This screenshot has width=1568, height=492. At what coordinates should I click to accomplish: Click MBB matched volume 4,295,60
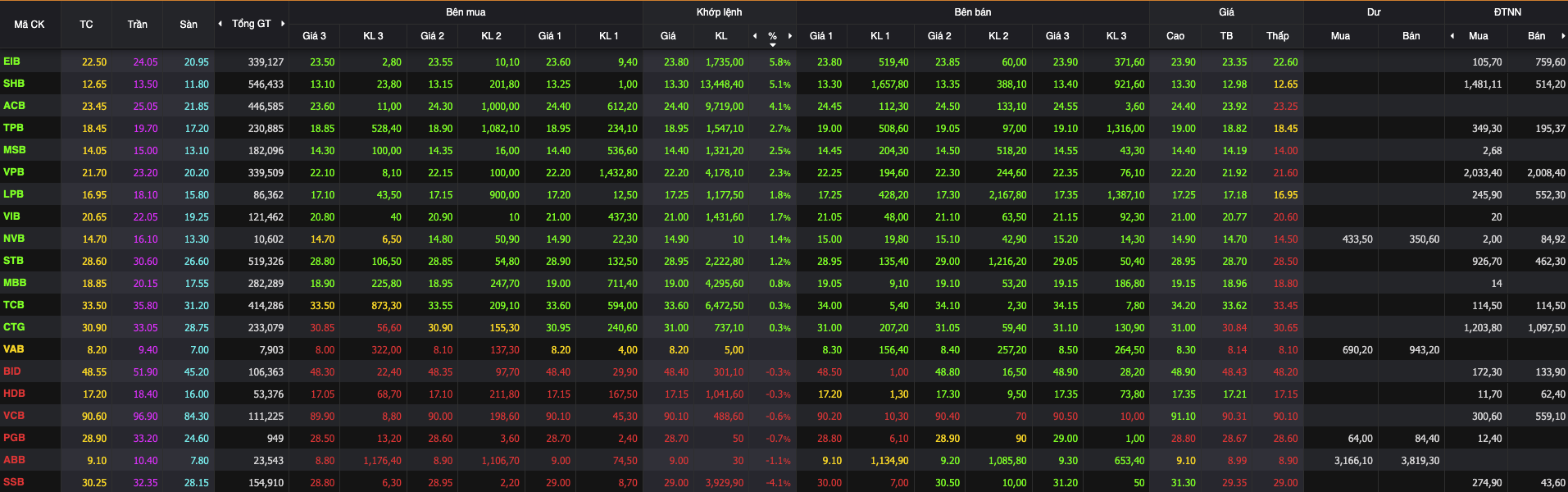click(725, 284)
